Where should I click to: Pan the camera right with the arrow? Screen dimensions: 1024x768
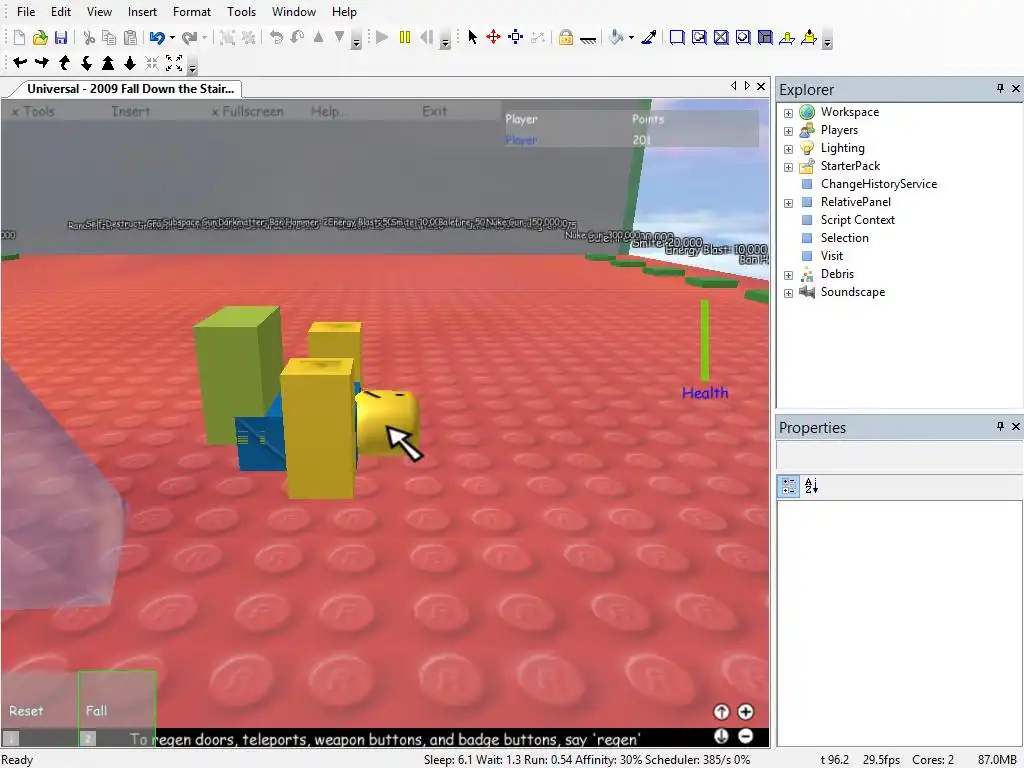pyautogui.click(x=42, y=63)
